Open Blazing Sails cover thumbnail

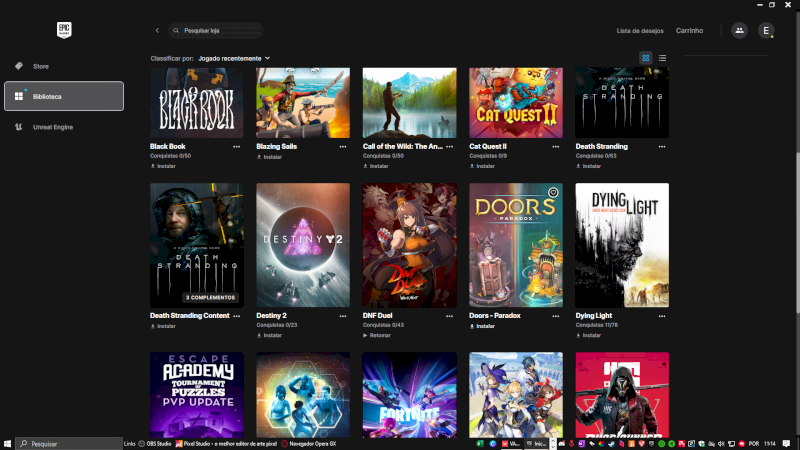303,103
